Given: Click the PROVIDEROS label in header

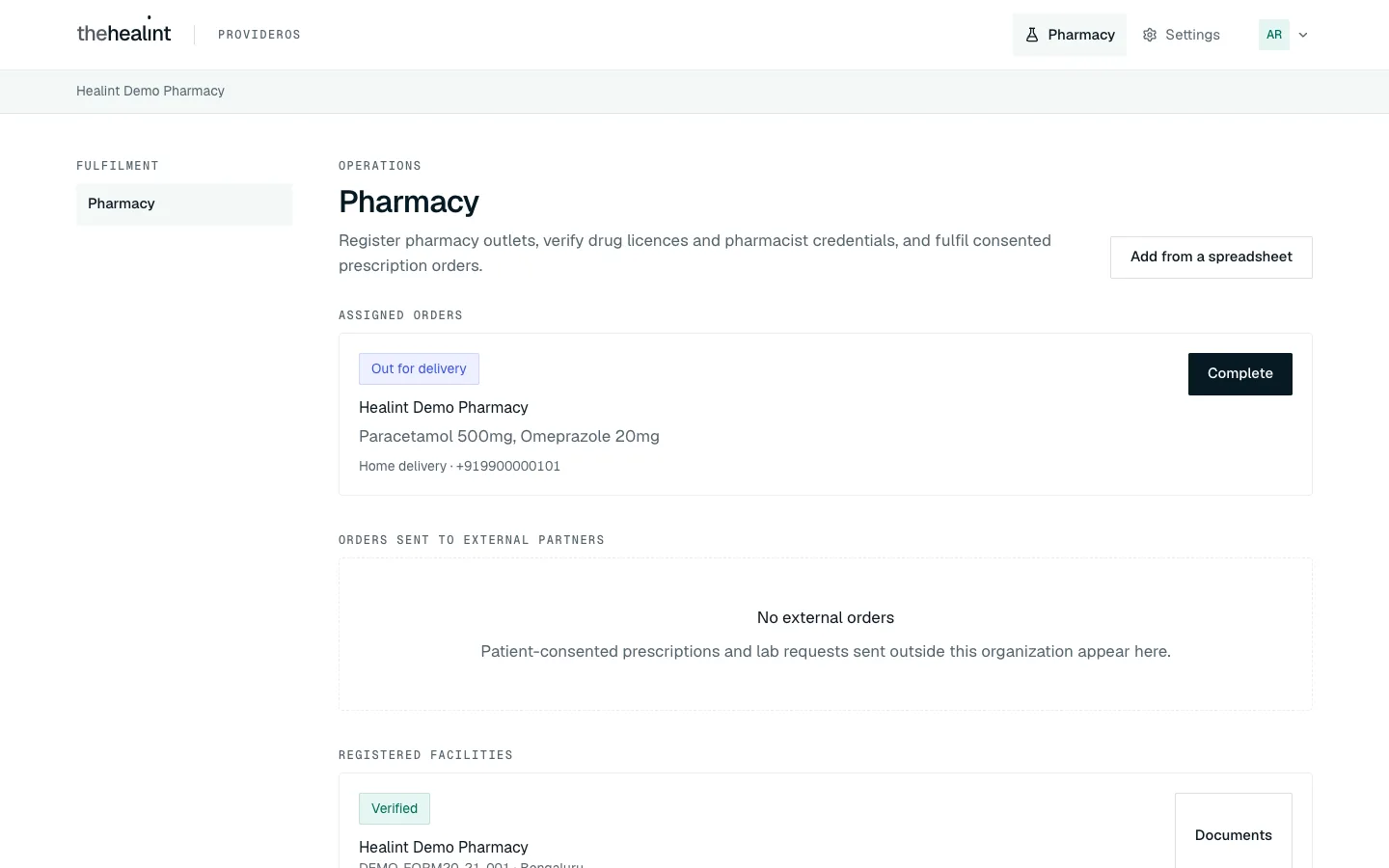Looking at the screenshot, I should tap(259, 35).
